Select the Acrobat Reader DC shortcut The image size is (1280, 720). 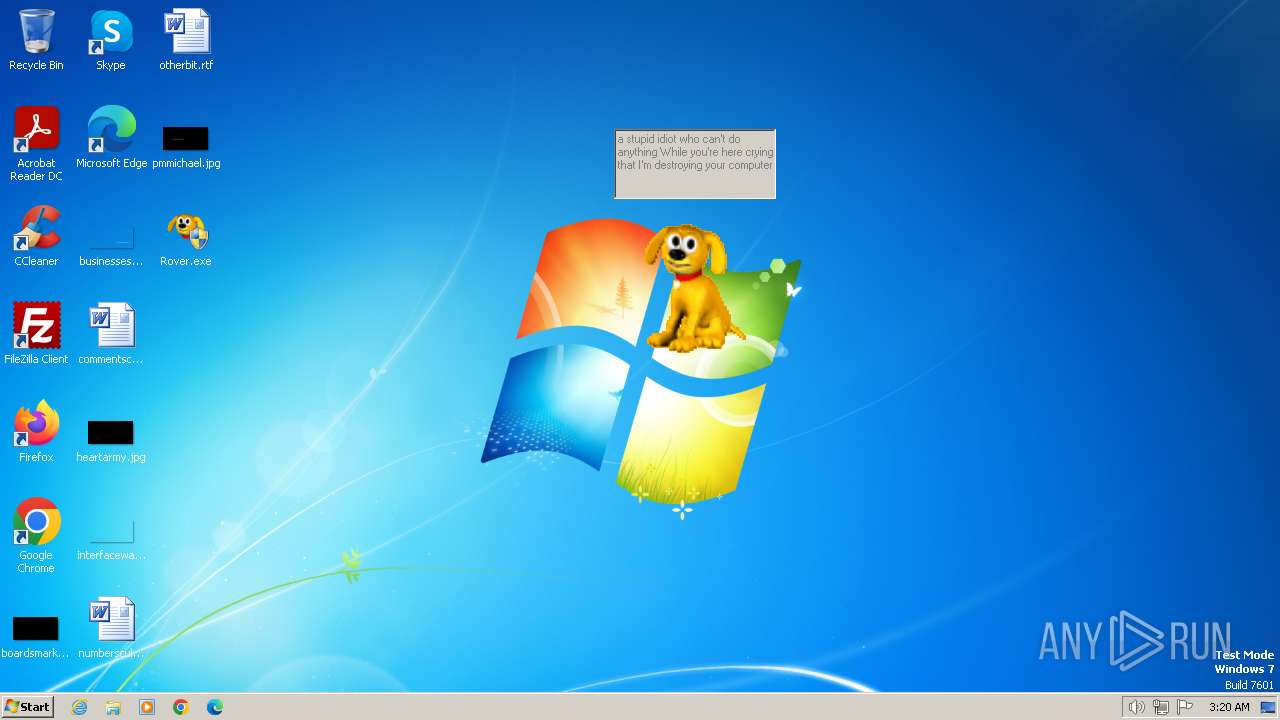(36, 144)
